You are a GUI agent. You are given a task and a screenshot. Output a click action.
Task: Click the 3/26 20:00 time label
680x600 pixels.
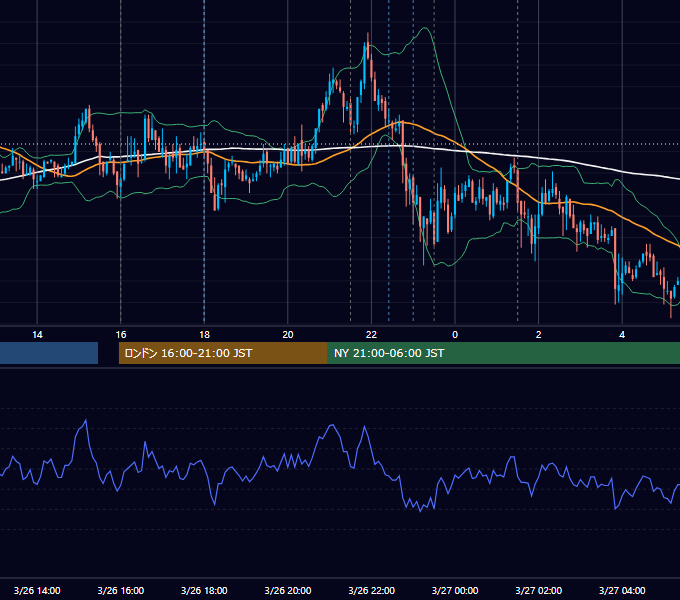(288, 590)
